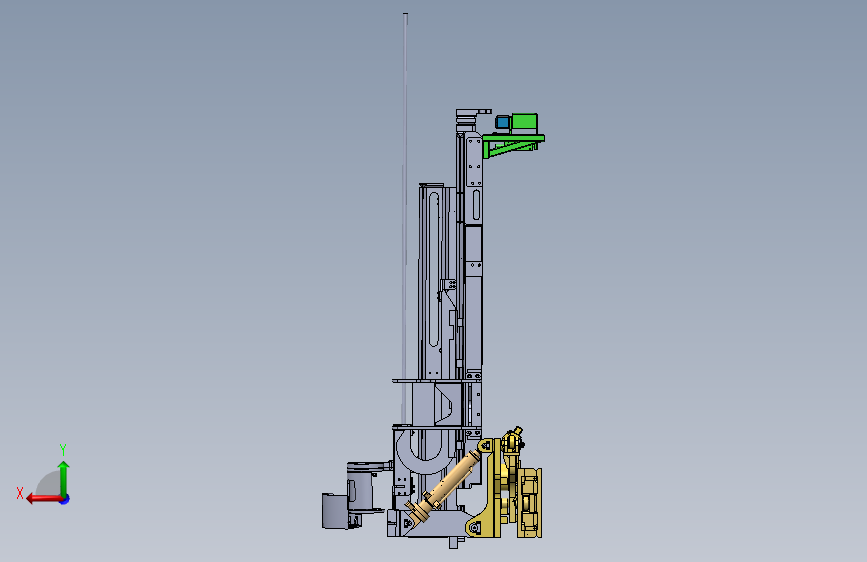Select the green motor body on top

524,123
